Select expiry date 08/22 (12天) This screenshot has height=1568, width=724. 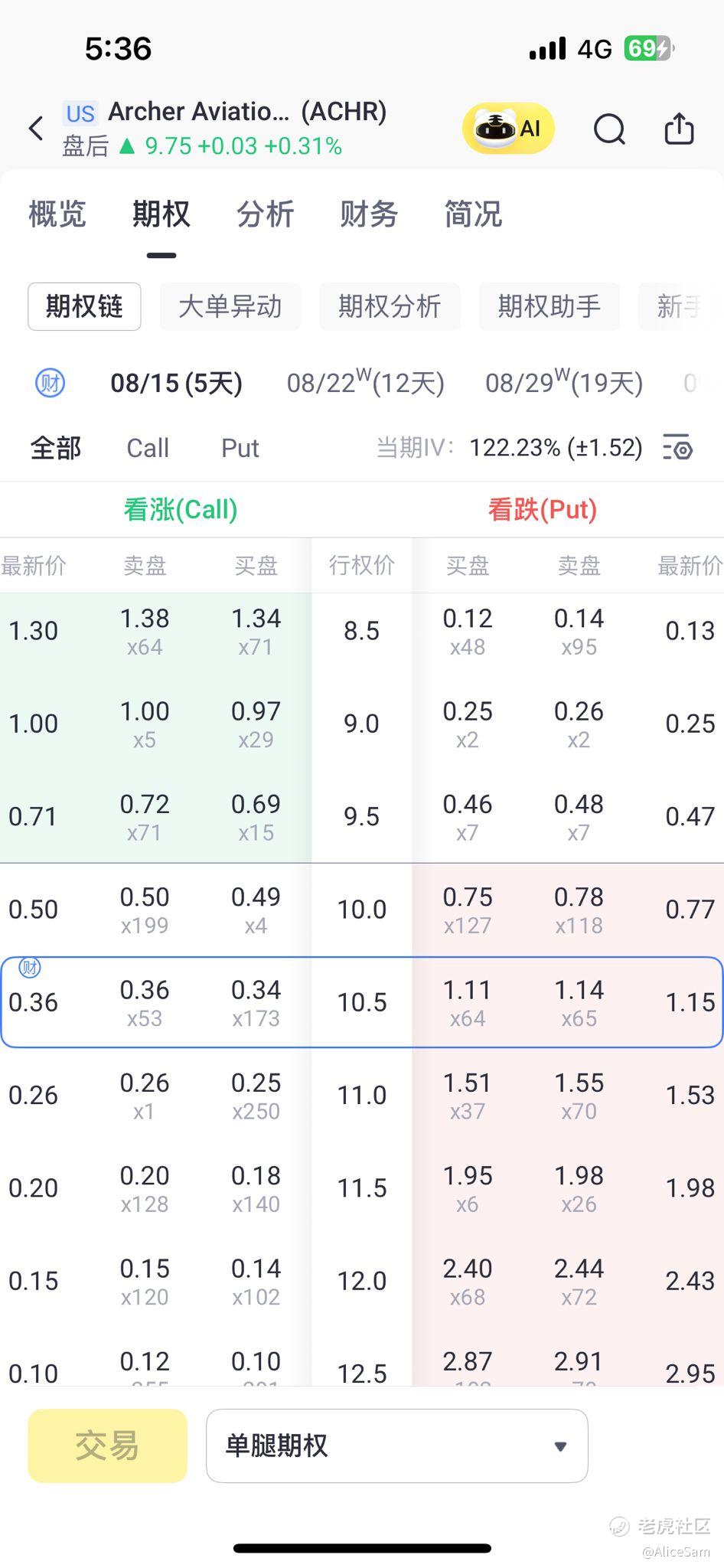coord(366,382)
